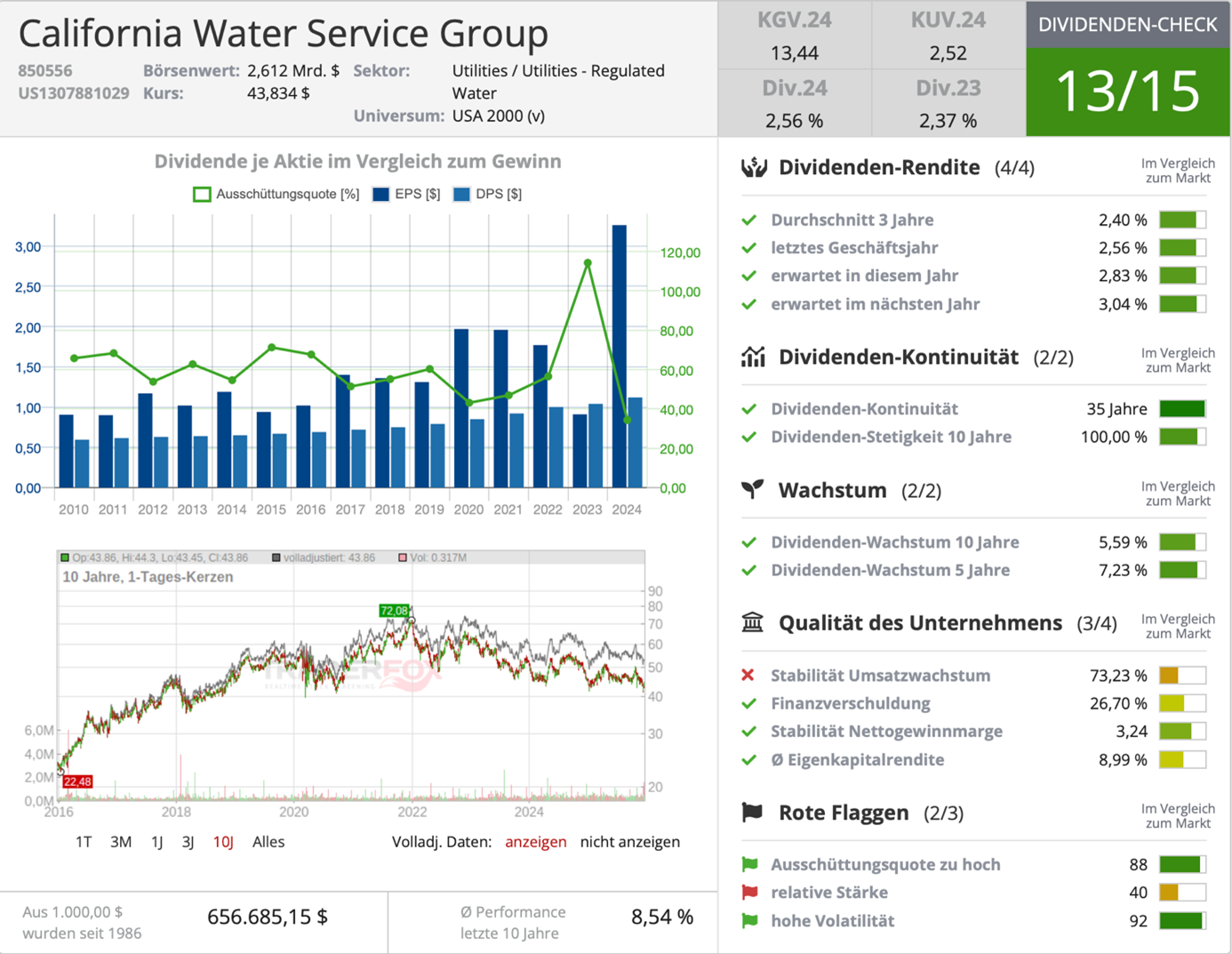Click nicht anzeigen link
The height and width of the screenshot is (954, 1232).
tap(629, 842)
